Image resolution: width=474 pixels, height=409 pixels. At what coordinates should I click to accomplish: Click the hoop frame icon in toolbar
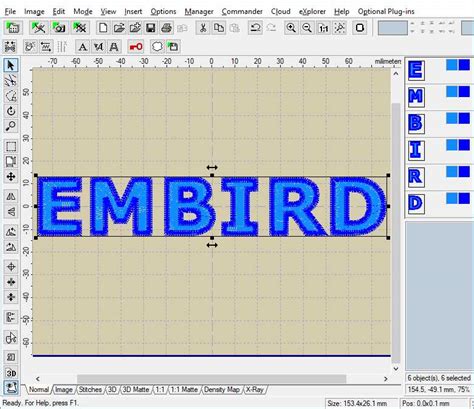(x=360, y=28)
